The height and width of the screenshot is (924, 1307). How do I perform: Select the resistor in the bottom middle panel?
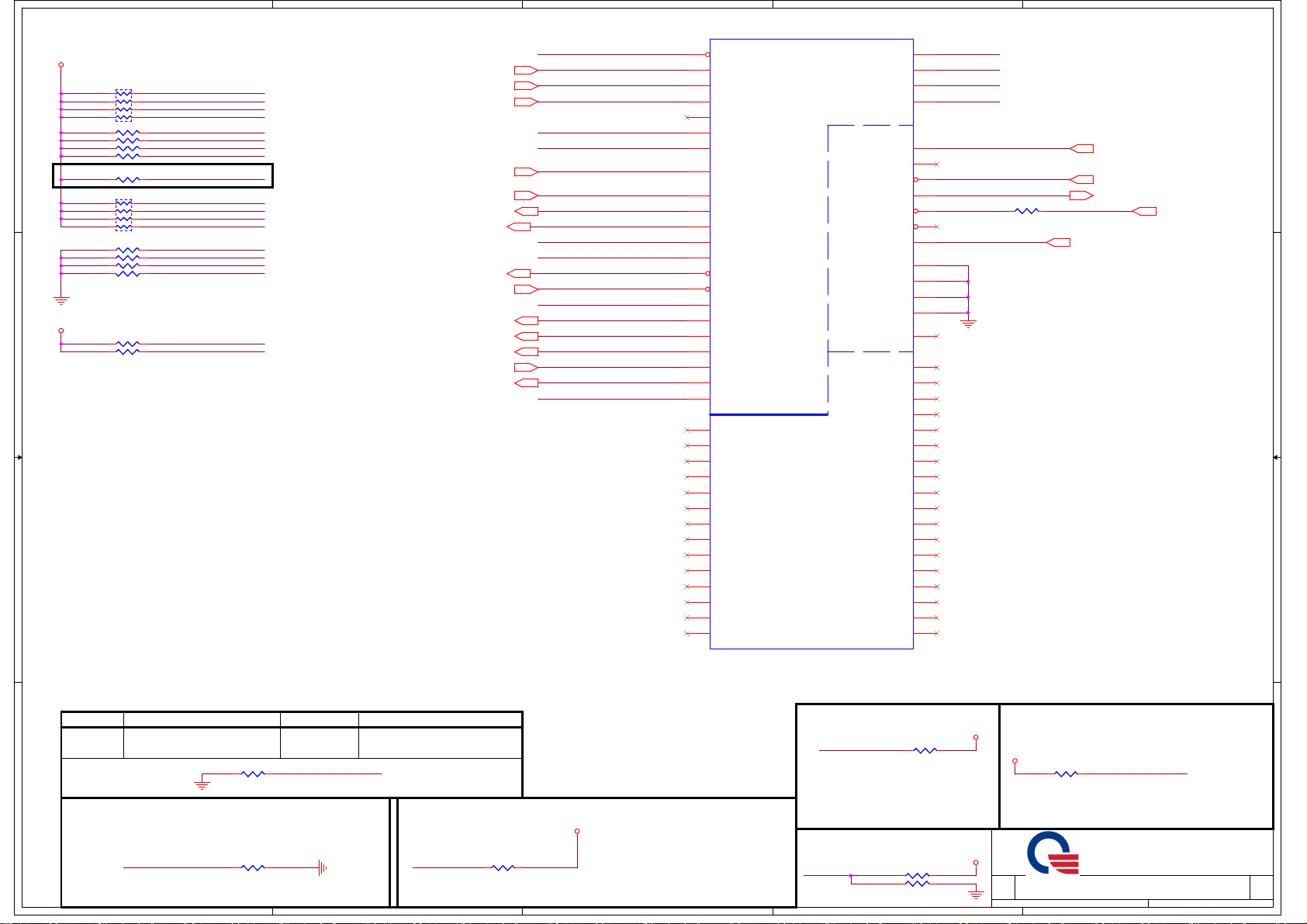(x=503, y=868)
